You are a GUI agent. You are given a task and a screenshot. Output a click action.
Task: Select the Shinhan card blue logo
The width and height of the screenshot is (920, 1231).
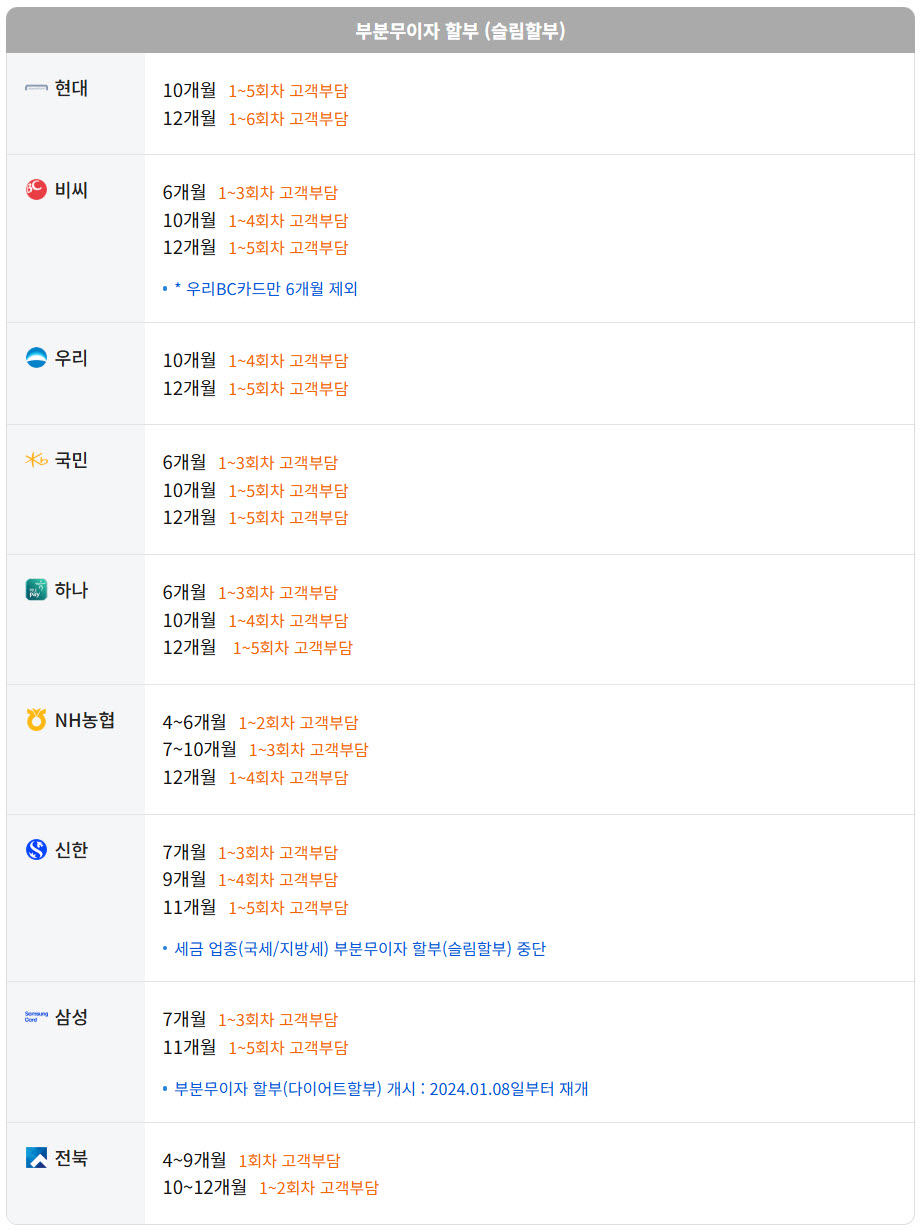[x=36, y=850]
